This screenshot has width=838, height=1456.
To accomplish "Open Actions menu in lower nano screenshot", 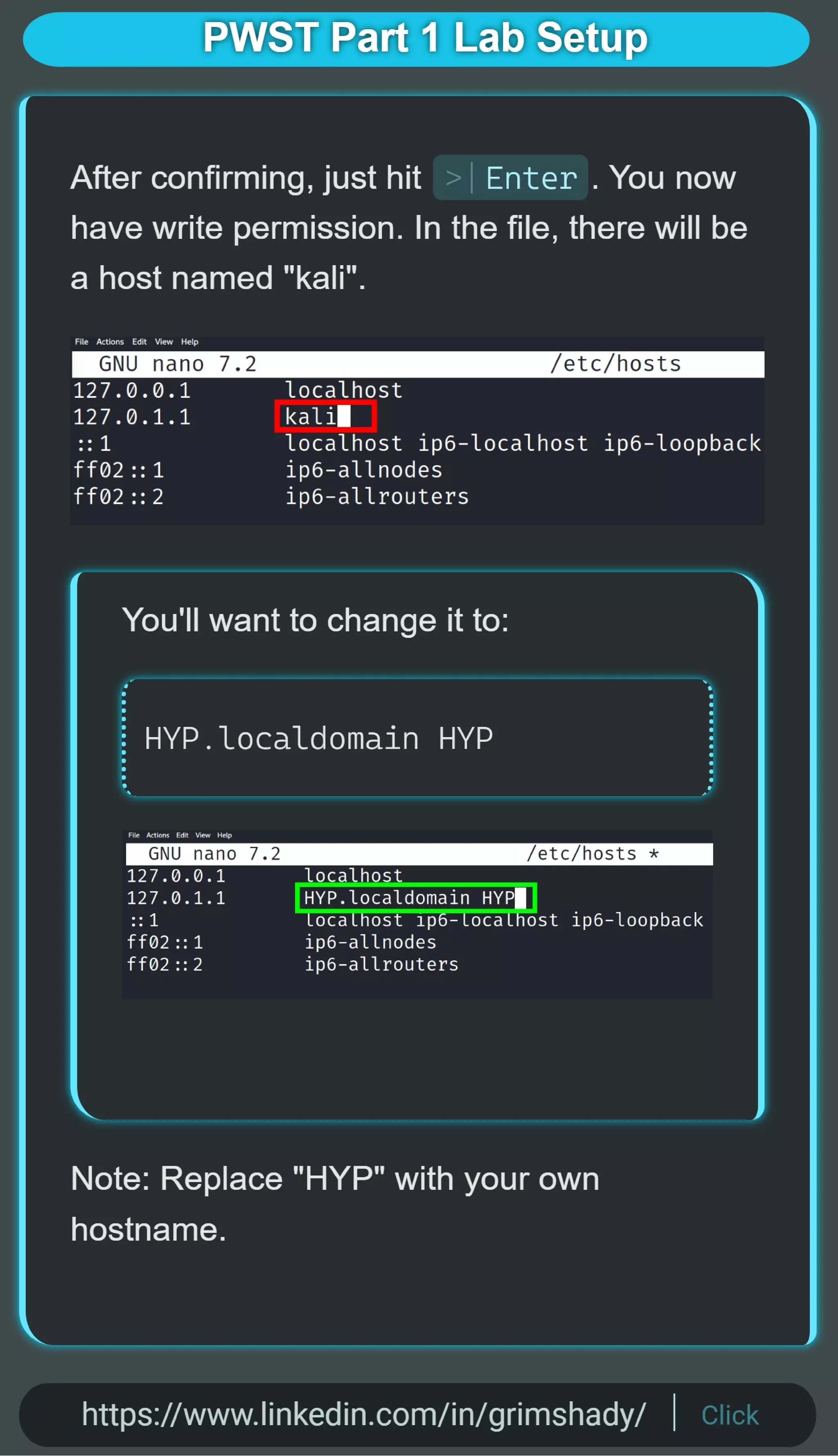I will pos(158,835).
